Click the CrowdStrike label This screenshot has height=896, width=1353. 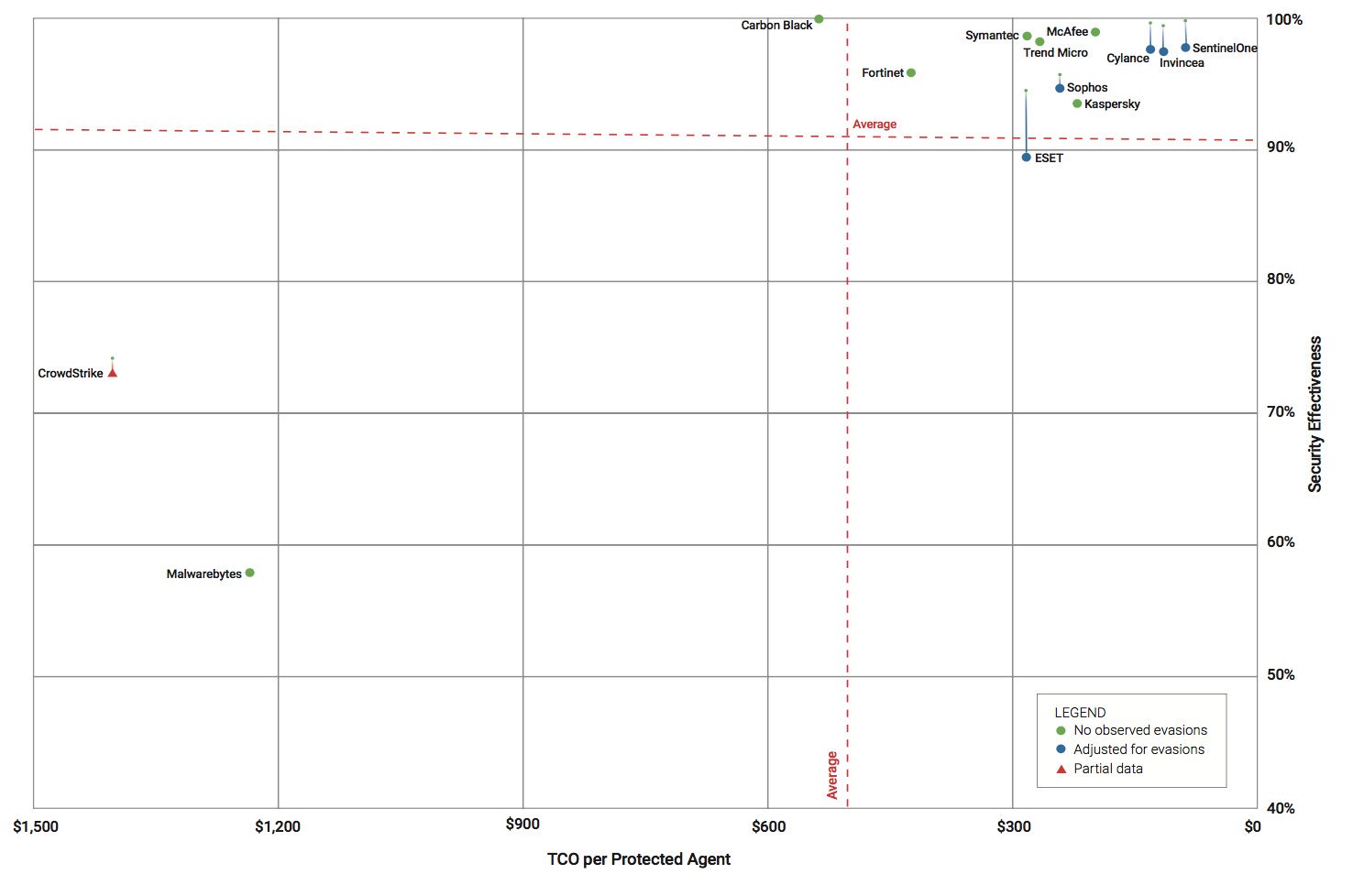[71, 374]
